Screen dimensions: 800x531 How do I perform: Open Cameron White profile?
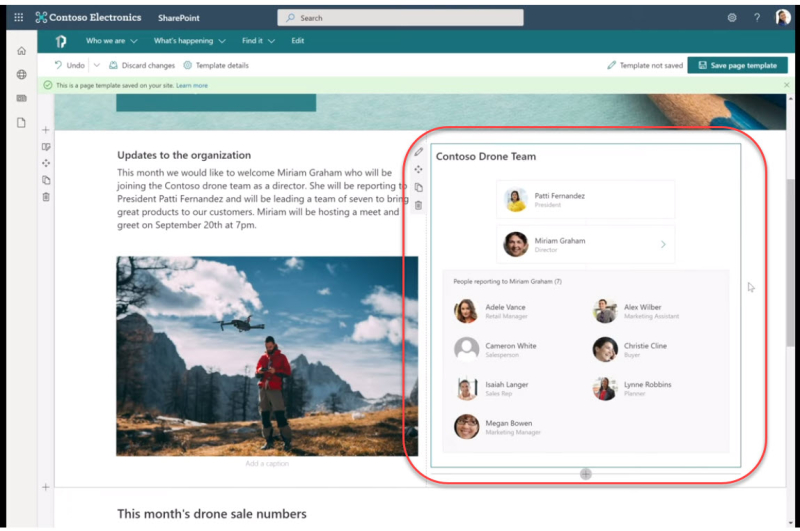point(495,349)
